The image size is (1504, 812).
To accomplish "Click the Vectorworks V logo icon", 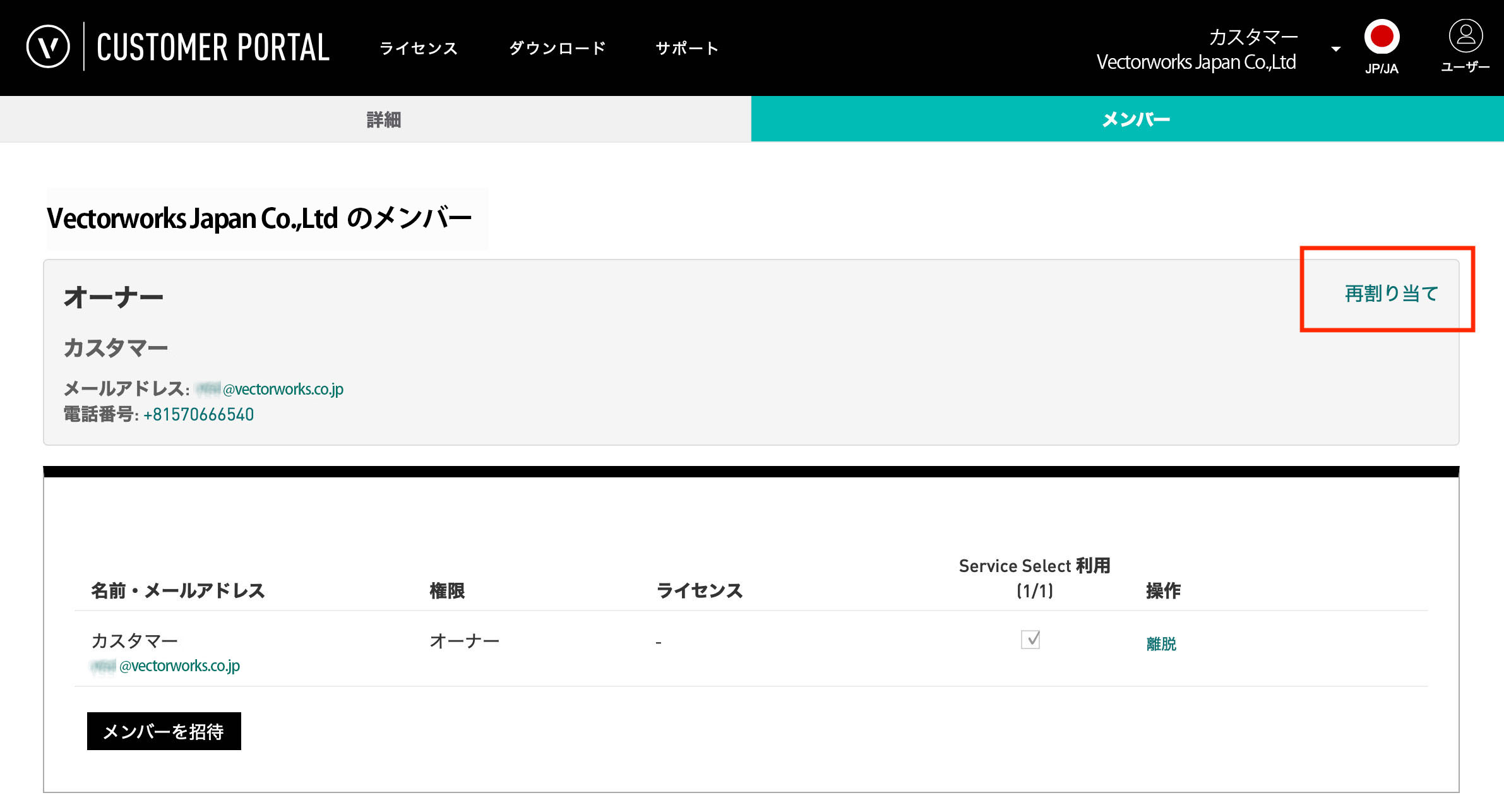I will point(48,47).
